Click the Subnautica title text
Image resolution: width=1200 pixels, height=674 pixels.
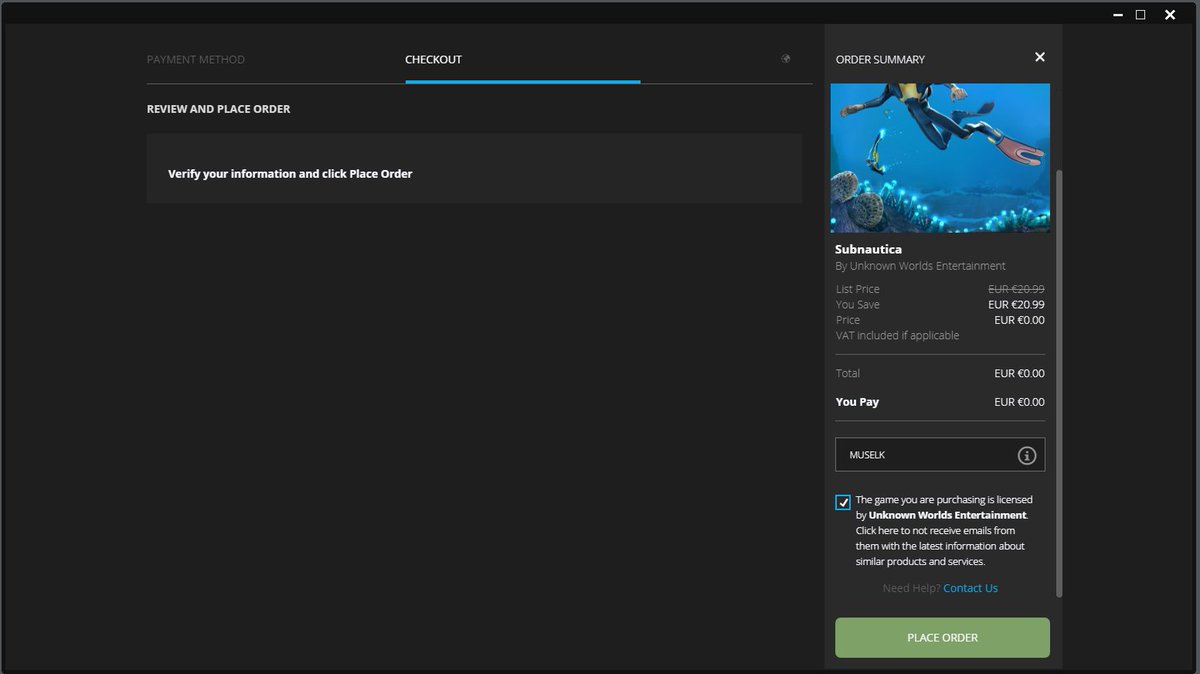[x=869, y=249]
